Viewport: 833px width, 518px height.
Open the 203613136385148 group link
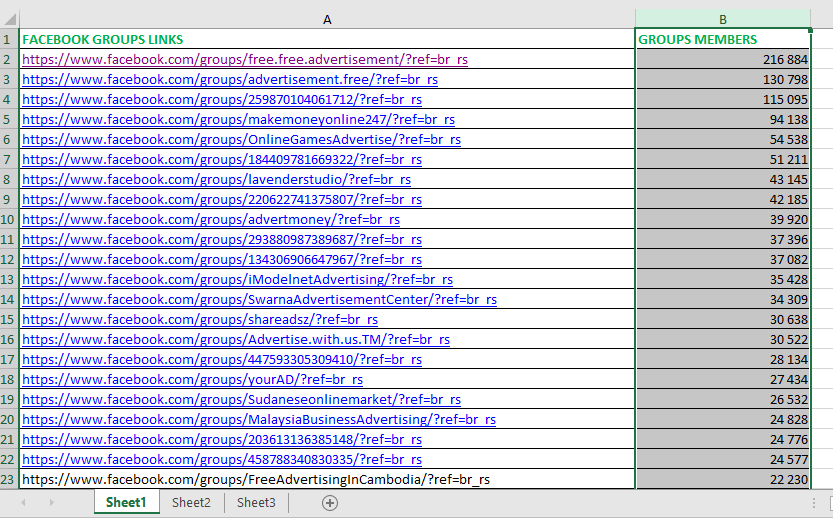[x=222, y=440]
